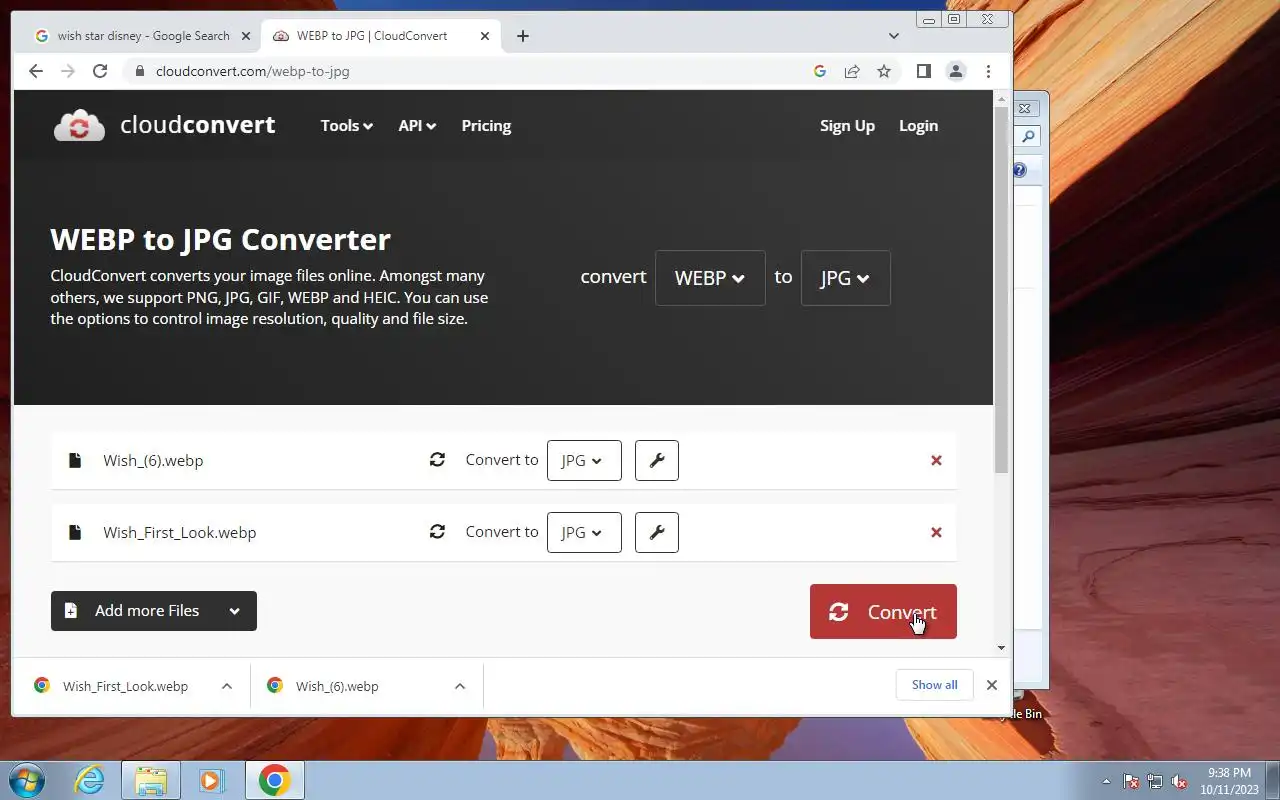Click the page vertical scrollbar thumb
Screen dimensions: 1280x800
point(1001,290)
